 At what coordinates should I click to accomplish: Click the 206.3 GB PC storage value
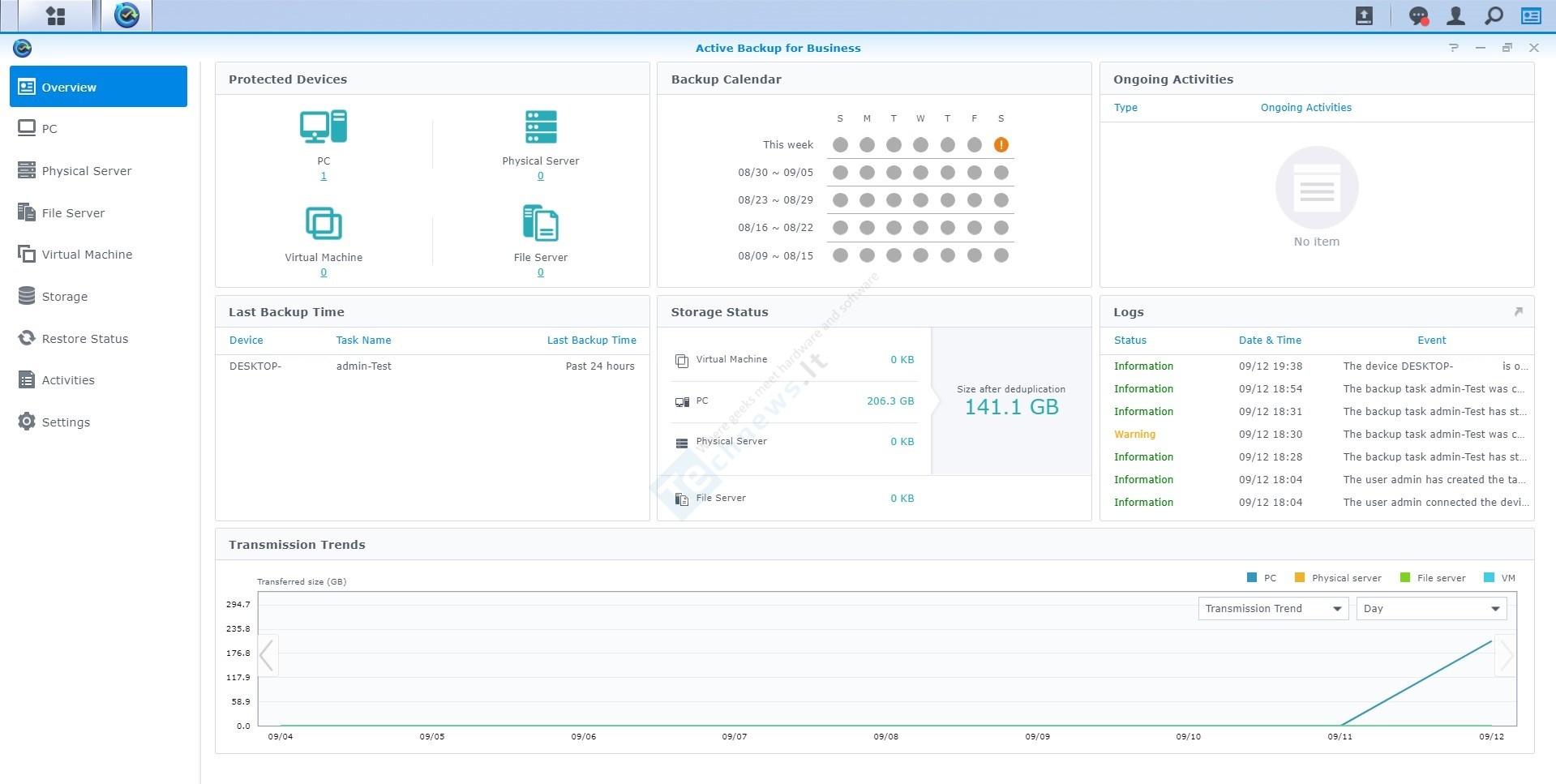point(889,401)
